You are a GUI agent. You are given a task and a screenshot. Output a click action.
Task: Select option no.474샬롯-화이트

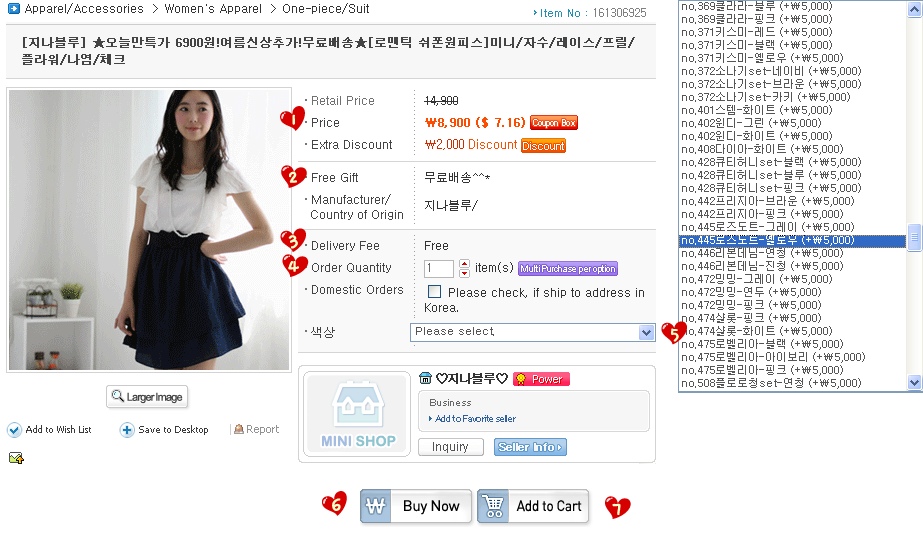click(x=792, y=331)
